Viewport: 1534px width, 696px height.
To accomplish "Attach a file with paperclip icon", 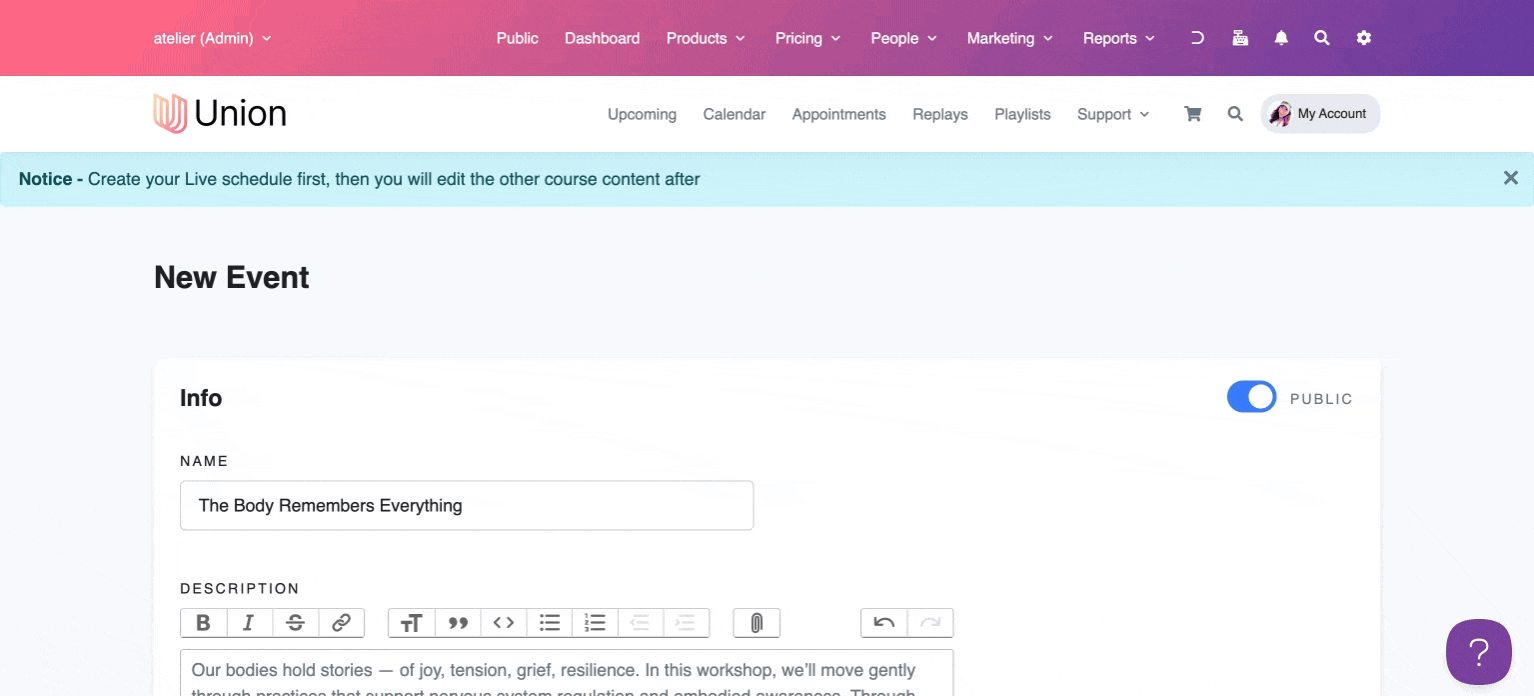I will click(756, 623).
